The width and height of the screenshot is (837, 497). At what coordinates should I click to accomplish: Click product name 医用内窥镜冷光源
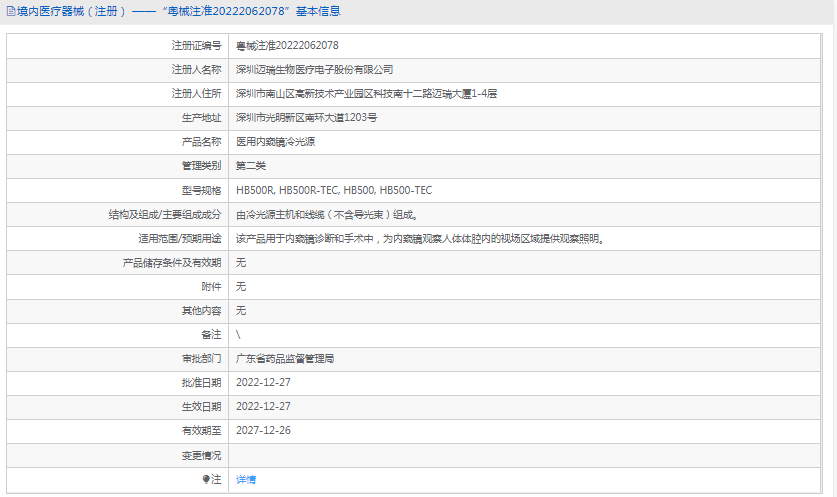[x=275, y=142]
